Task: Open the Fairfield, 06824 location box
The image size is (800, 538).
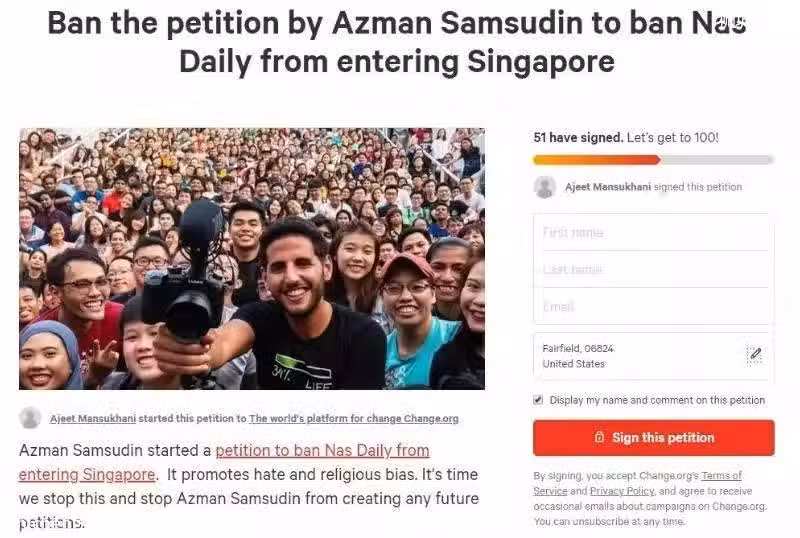Action: [654, 356]
